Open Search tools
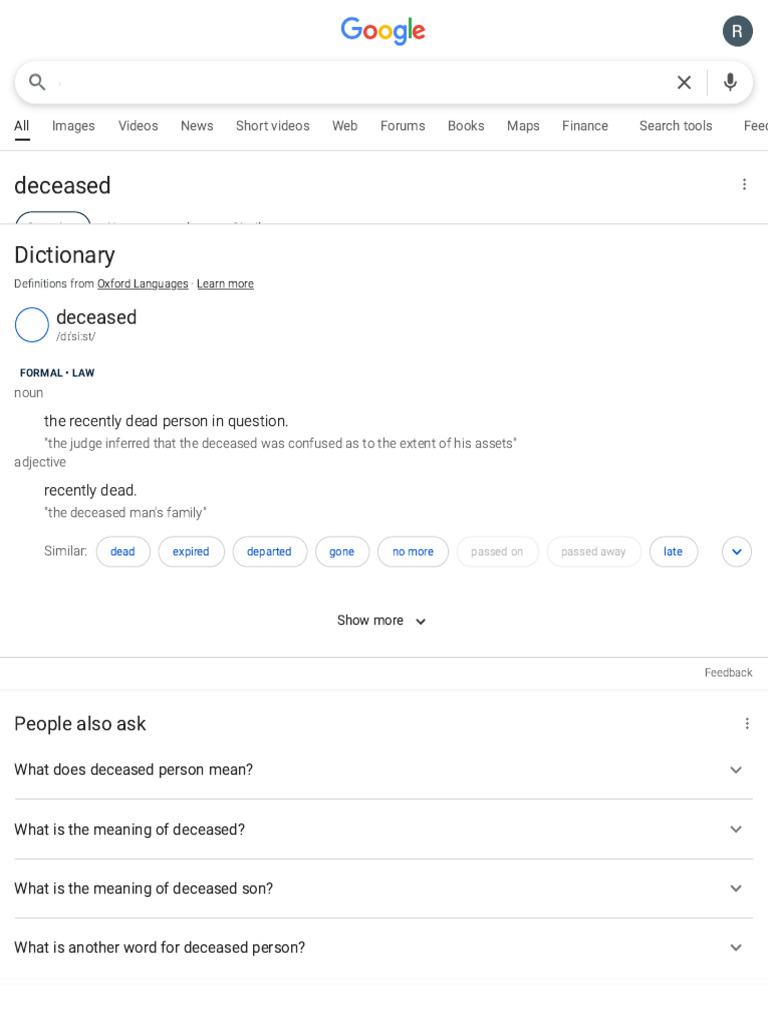Viewport: 768px width, 1024px height. click(675, 126)
